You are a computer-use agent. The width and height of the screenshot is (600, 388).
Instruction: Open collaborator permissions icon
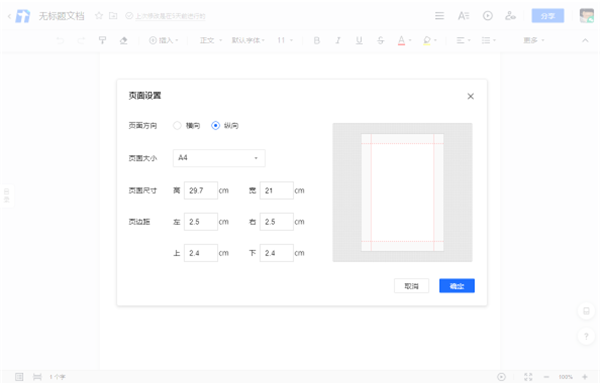coord(510,16)
